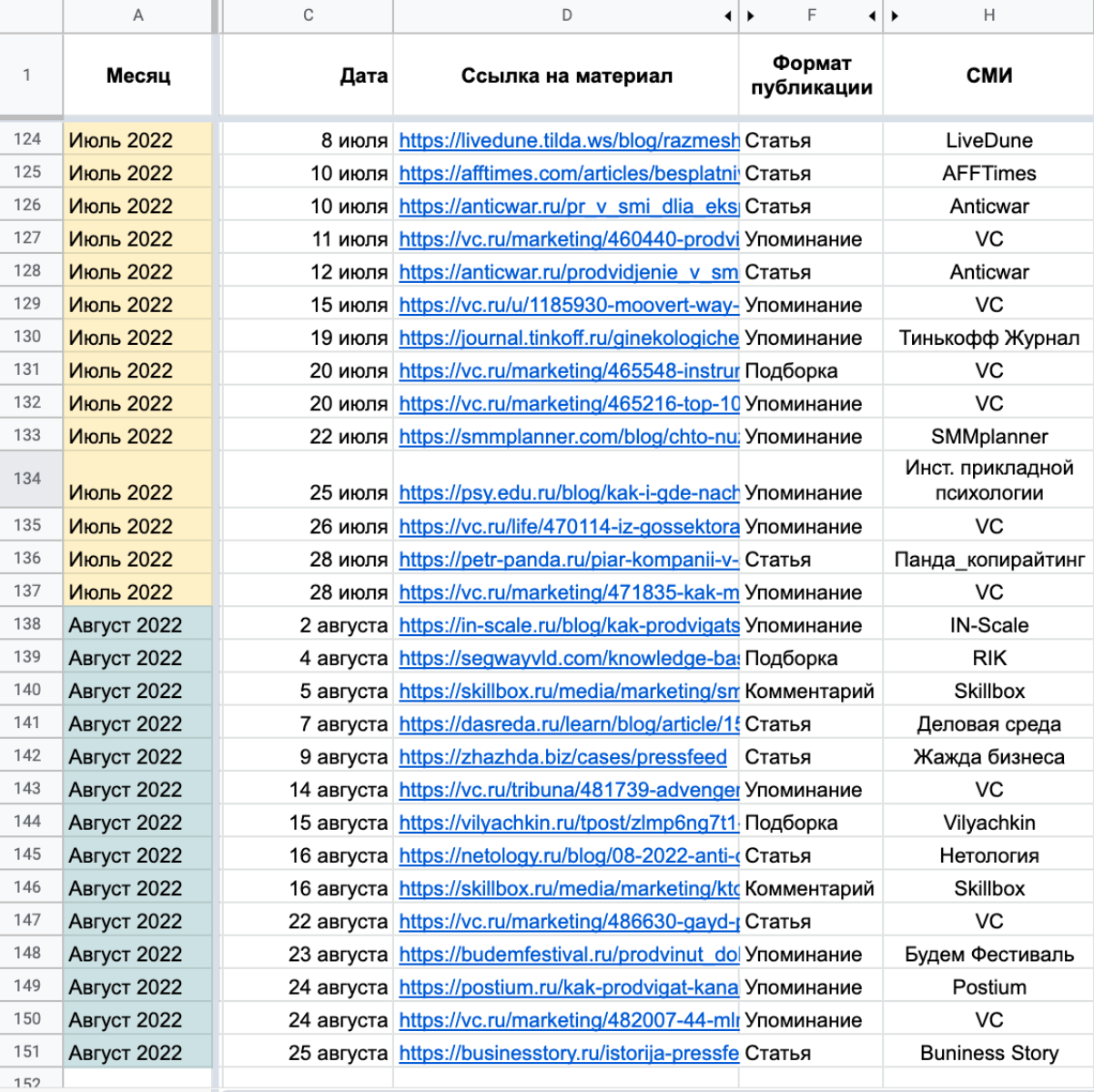Screen dimensions: 1094x1092
Task: Open the journal.tinkoff.ru link
Action: point(569,338)
